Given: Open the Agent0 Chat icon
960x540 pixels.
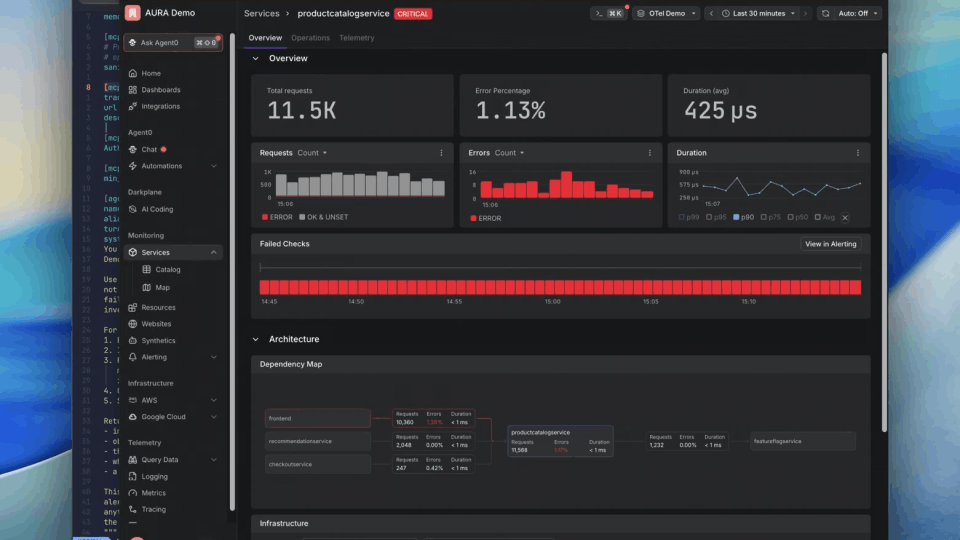Looking at the screenshot, I should tap(133, 149).
